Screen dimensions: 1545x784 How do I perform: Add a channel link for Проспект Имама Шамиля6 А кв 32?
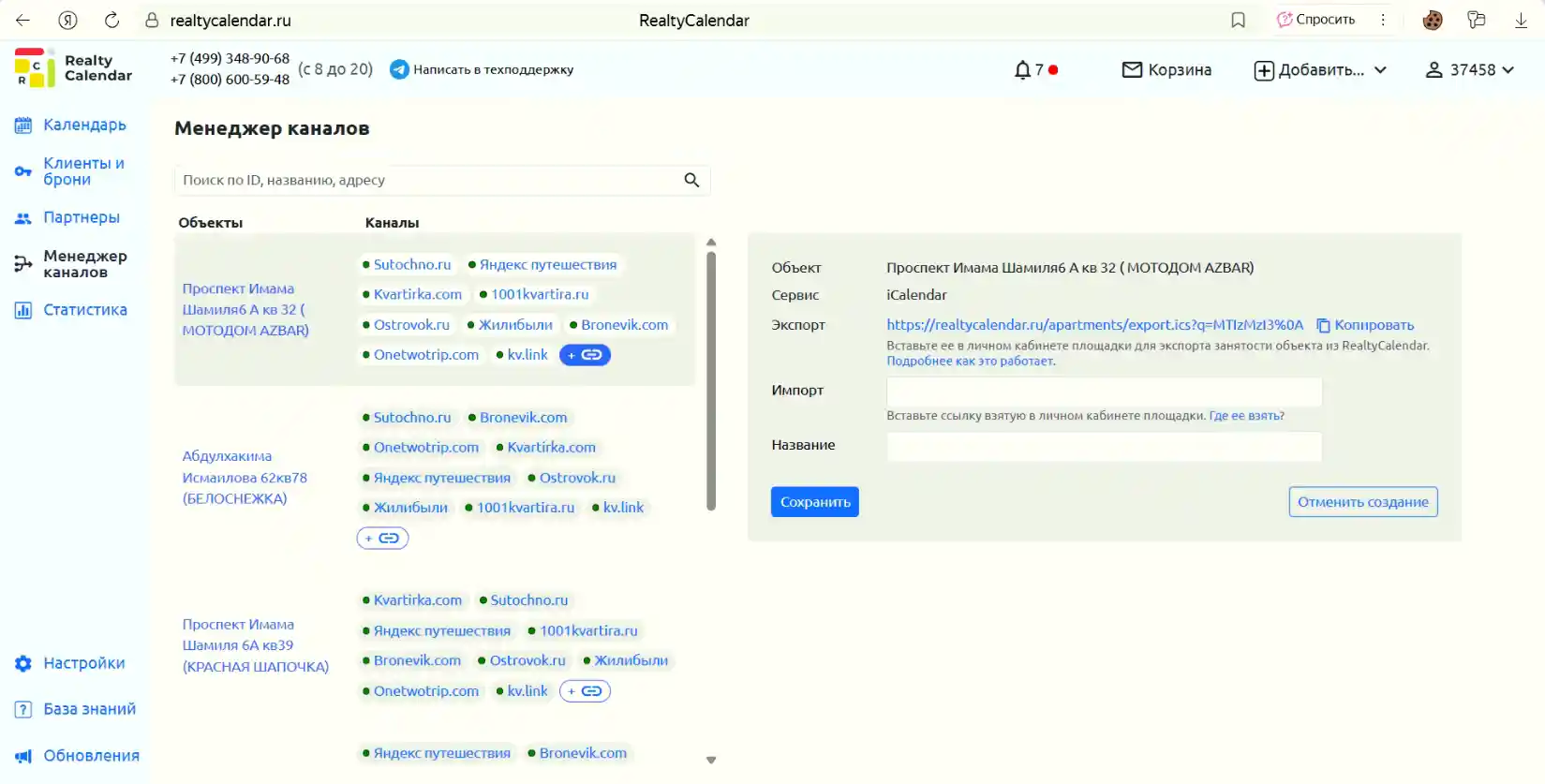coord(585,355)
